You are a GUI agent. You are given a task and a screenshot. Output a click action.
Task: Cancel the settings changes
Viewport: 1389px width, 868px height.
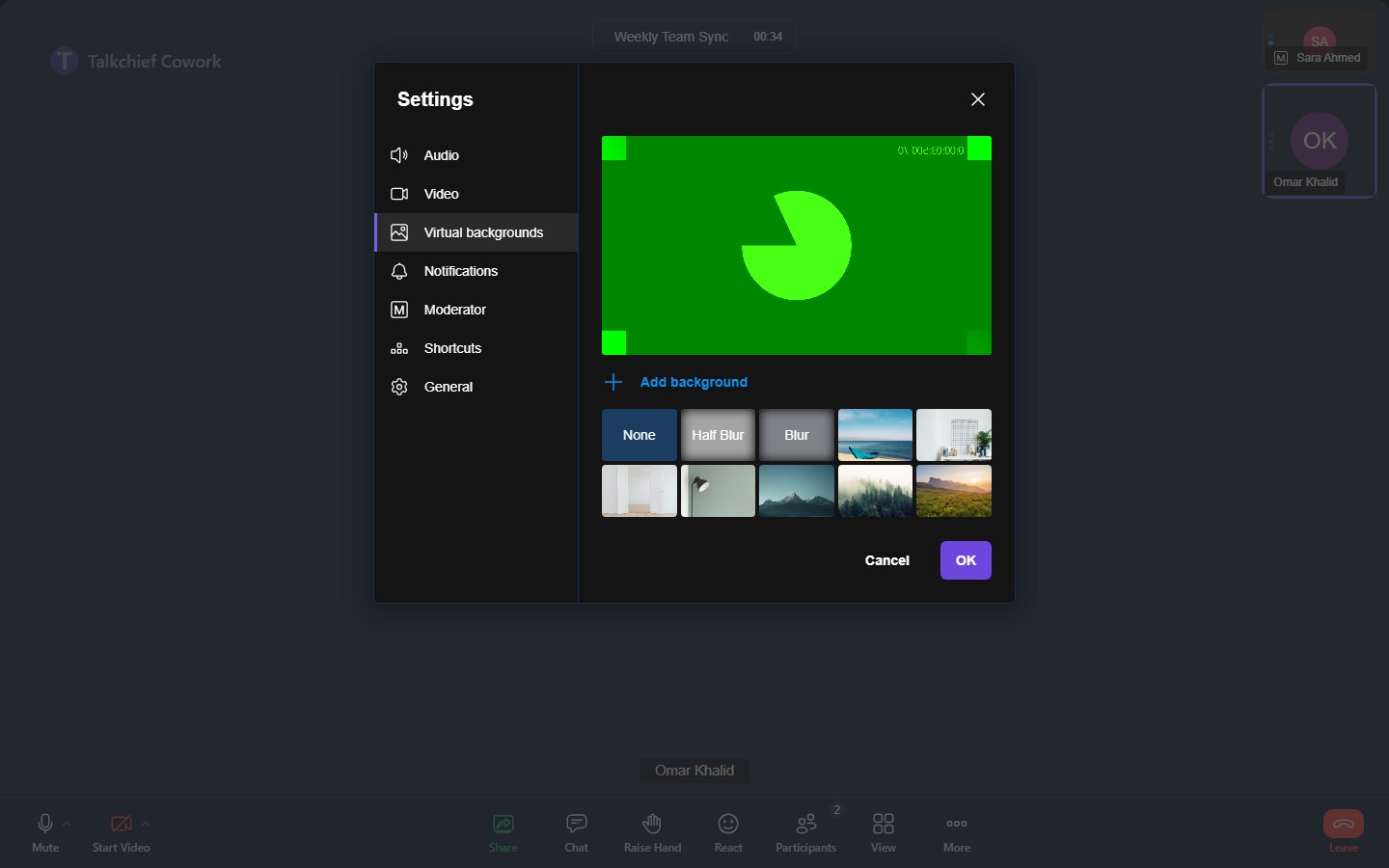[887, 560]
